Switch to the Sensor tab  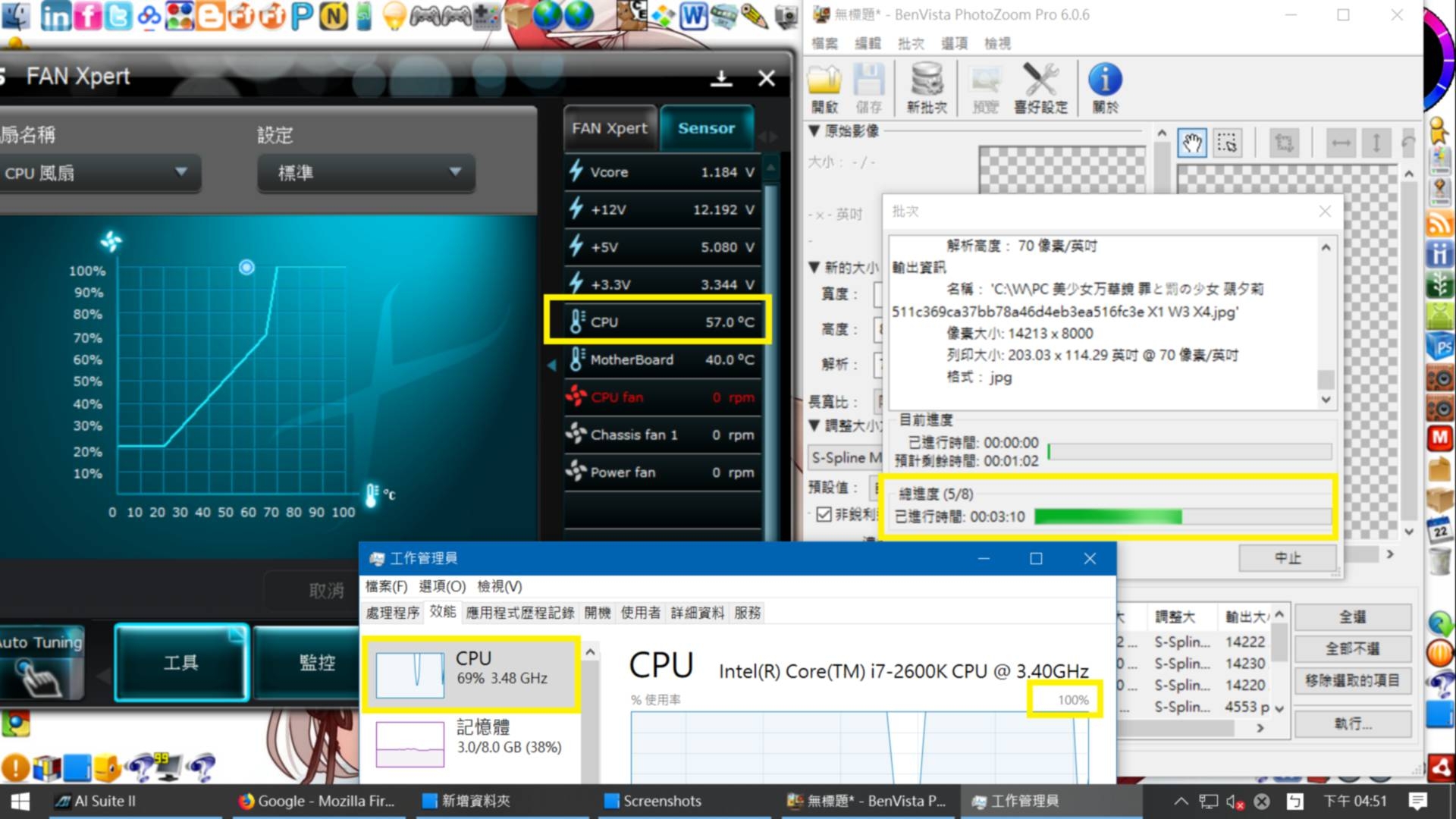tap(706, 128)
